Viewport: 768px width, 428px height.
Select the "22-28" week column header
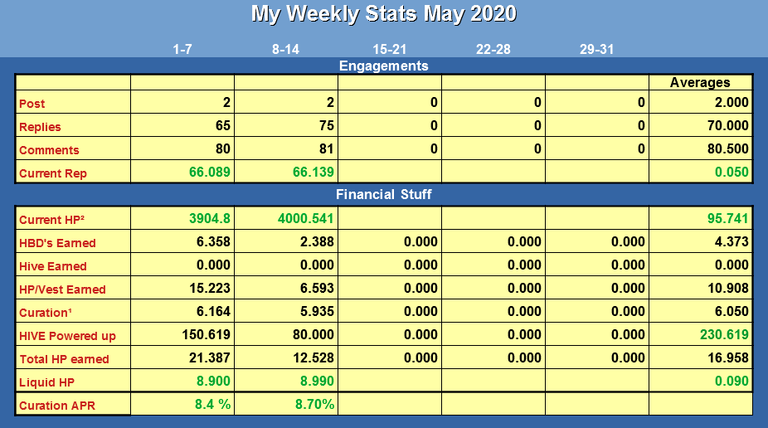(x=493, y=49)
